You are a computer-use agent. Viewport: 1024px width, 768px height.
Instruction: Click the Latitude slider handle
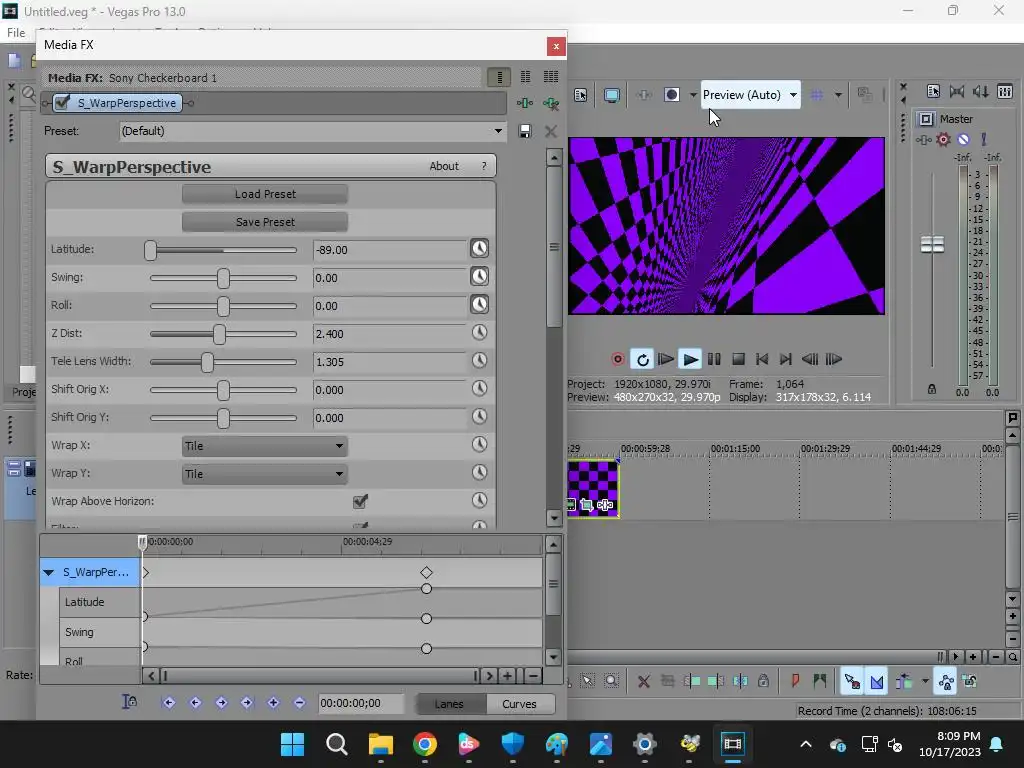[151, 250]
